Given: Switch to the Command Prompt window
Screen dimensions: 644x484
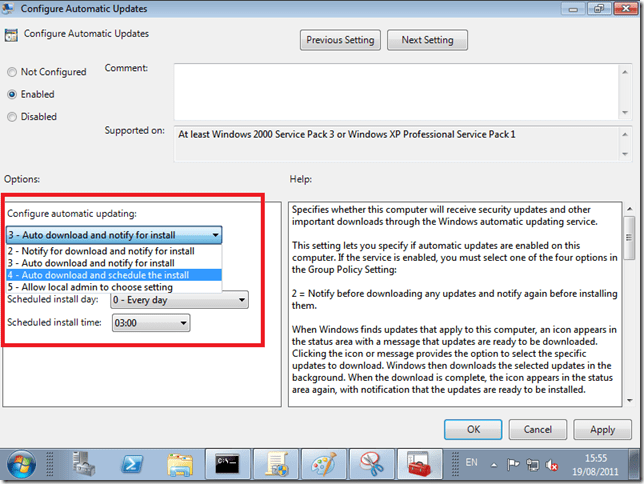Looking at the screenshot, I should click(x=227, y=463).
